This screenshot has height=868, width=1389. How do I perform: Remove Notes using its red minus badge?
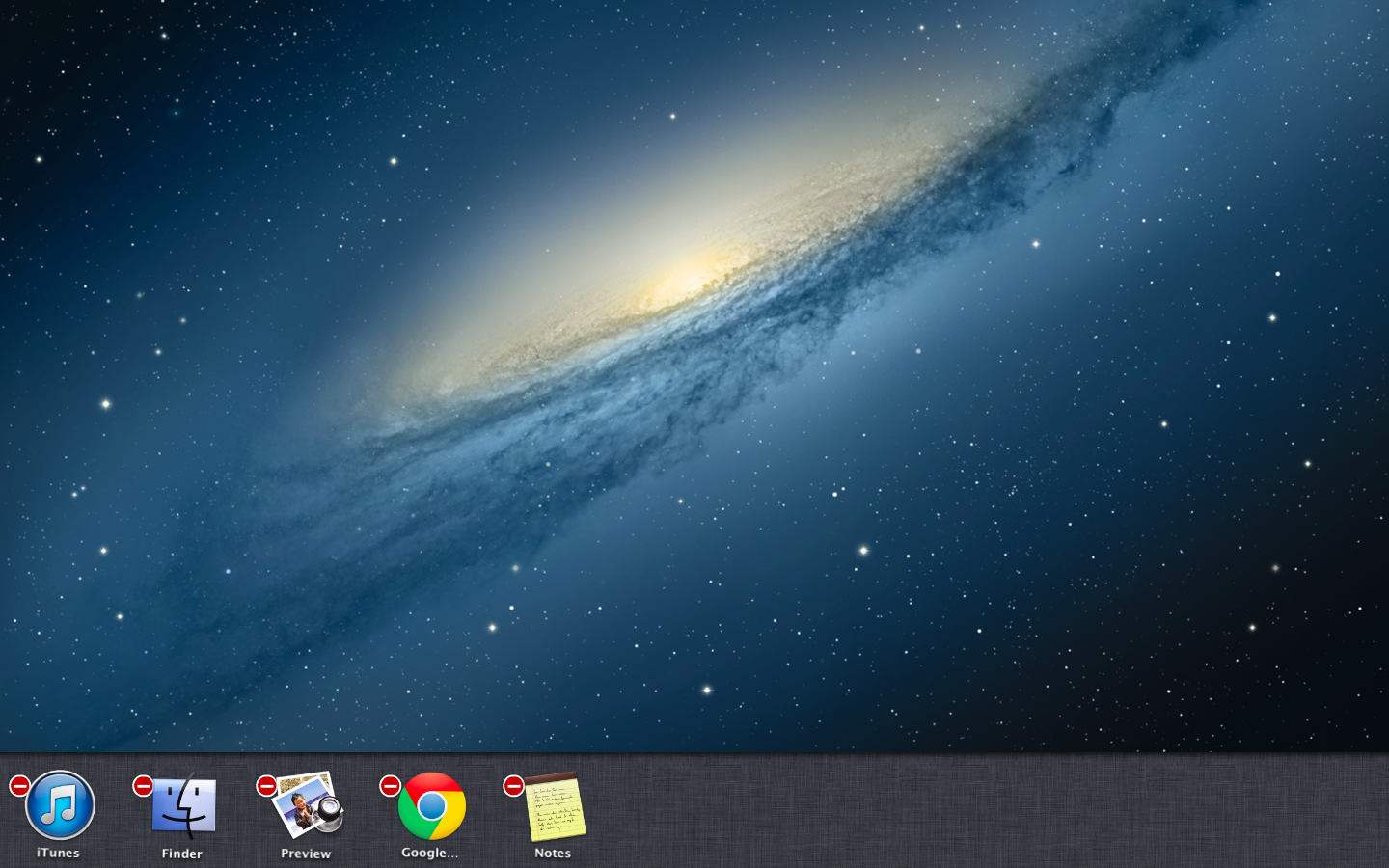[x=513, y=785]
